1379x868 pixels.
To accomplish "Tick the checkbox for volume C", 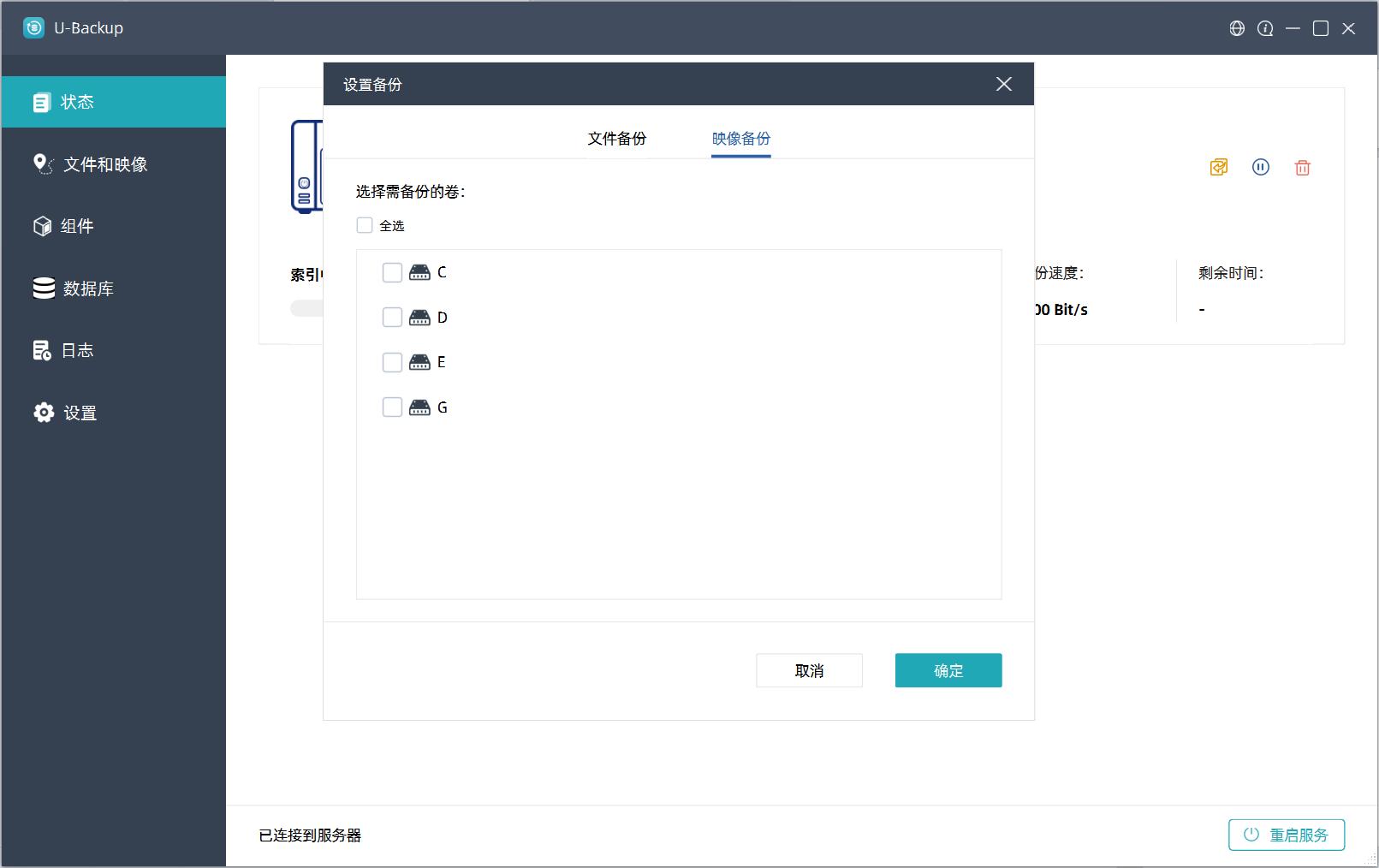I will click(x=392, y=272).
